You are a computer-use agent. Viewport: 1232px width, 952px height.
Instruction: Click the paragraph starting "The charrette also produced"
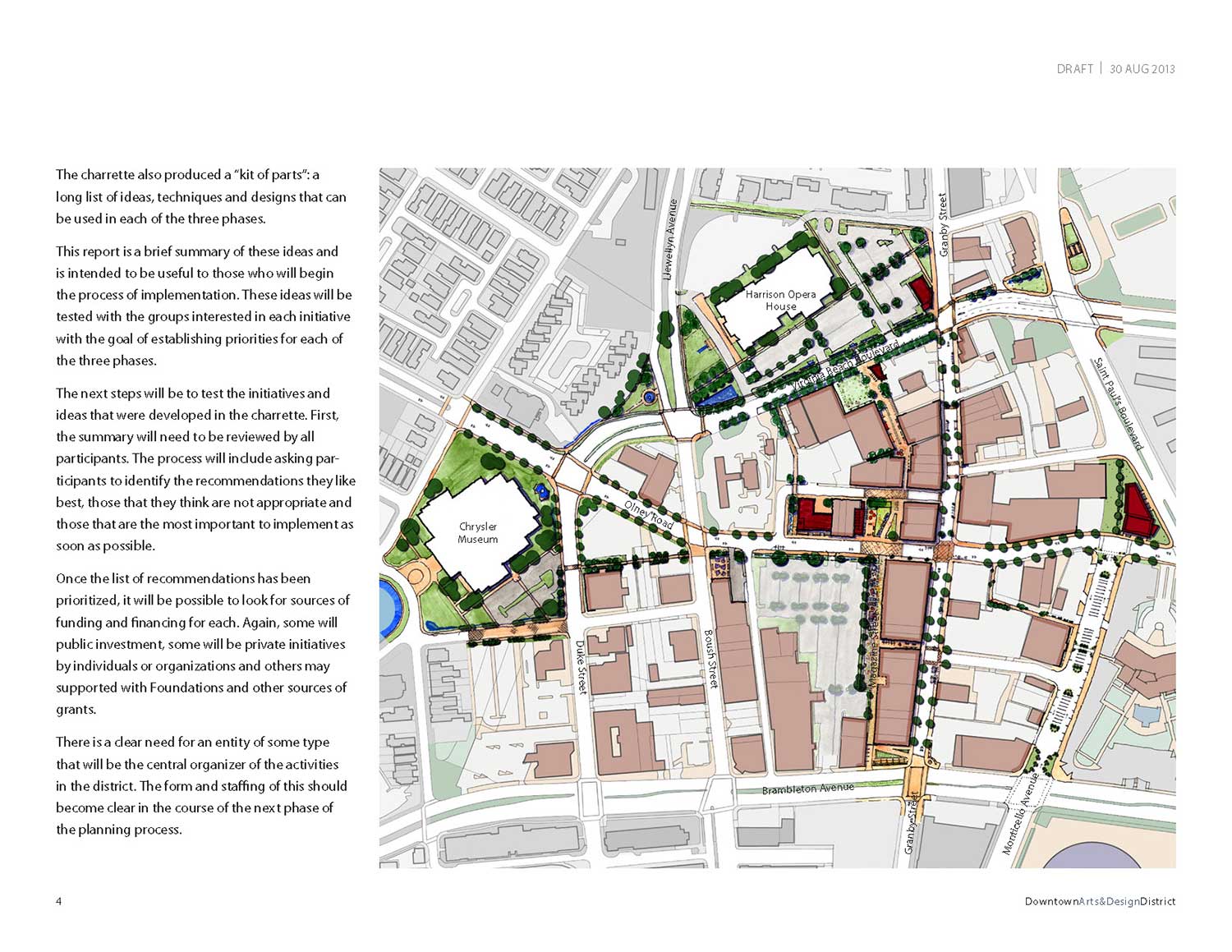pyautogui.click(x=201, y=196)
